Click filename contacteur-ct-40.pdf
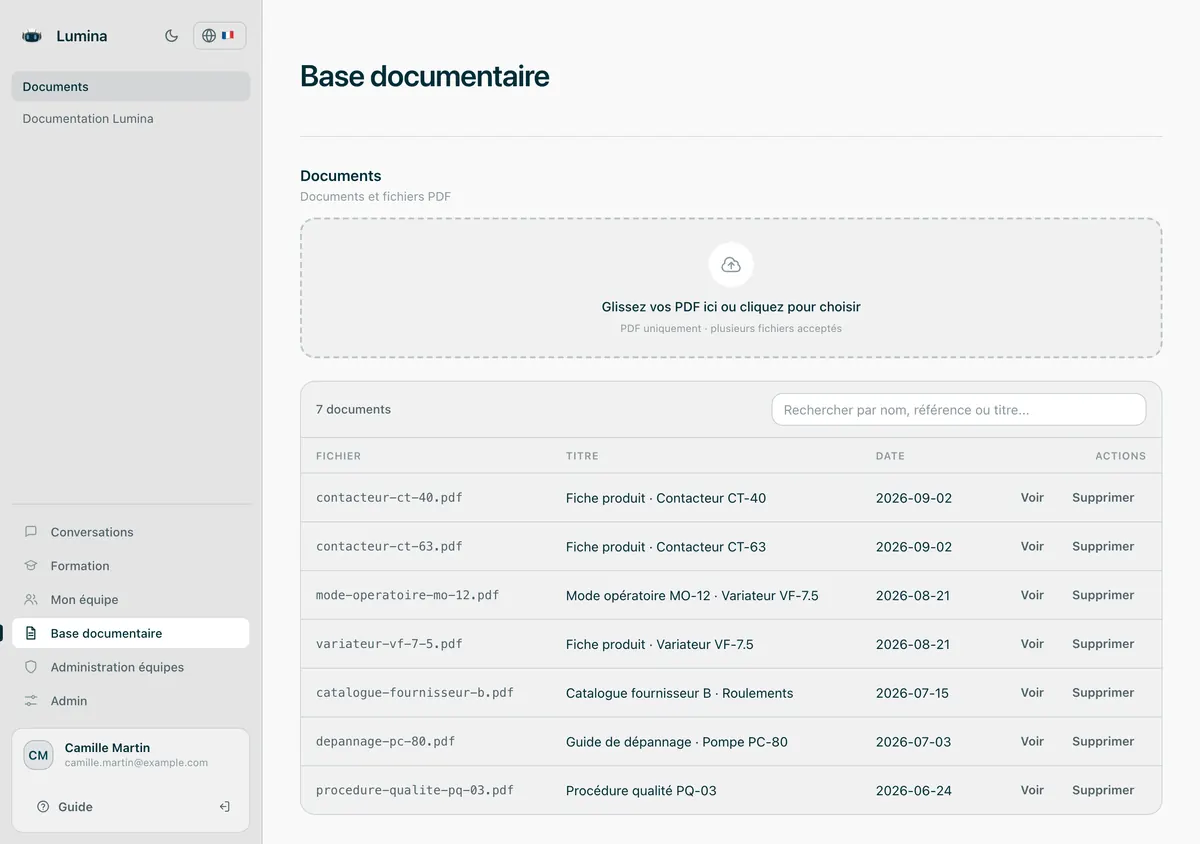 pyautogui.click(x=389, y=498)
